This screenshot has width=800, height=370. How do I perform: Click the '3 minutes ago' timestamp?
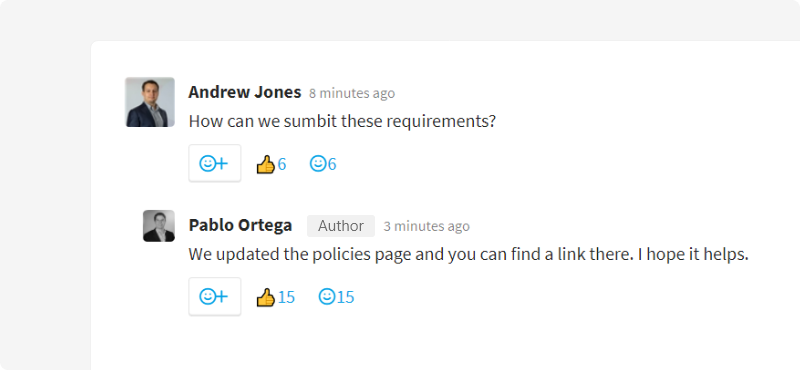click(427, 226)
